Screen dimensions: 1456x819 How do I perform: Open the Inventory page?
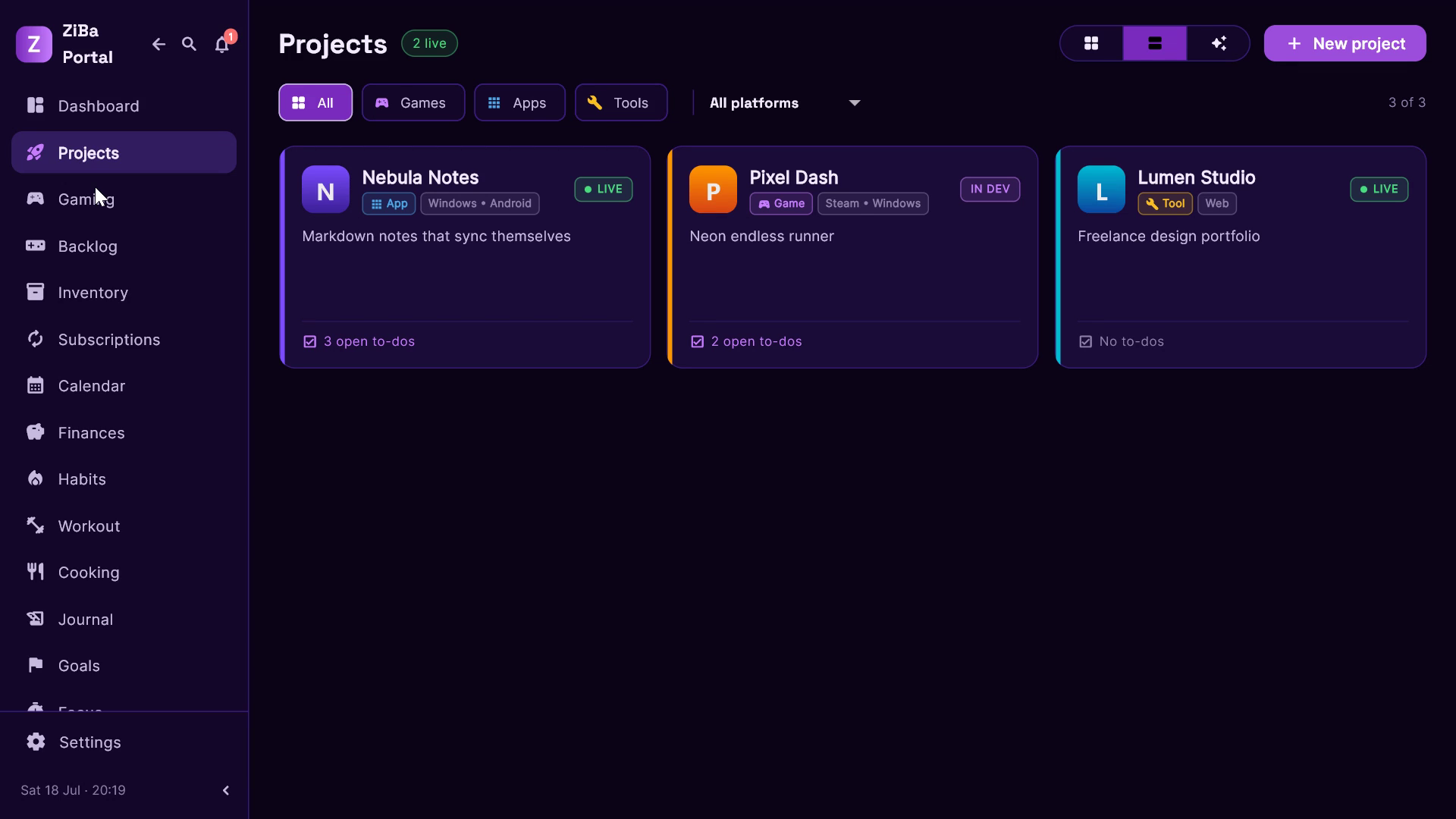click(x=124, y=293)
